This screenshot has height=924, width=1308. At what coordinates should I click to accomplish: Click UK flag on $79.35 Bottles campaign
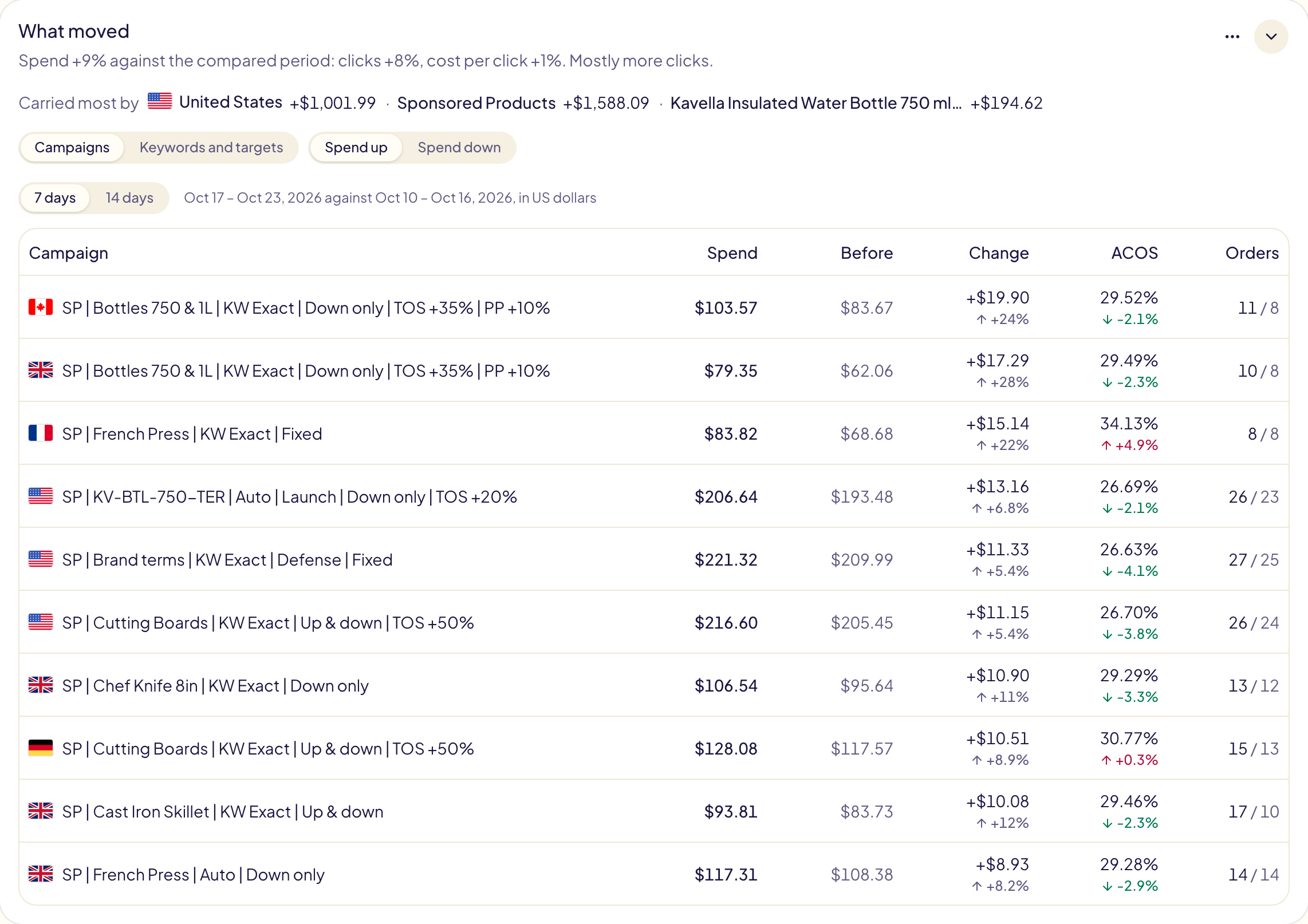pos(41,370)
